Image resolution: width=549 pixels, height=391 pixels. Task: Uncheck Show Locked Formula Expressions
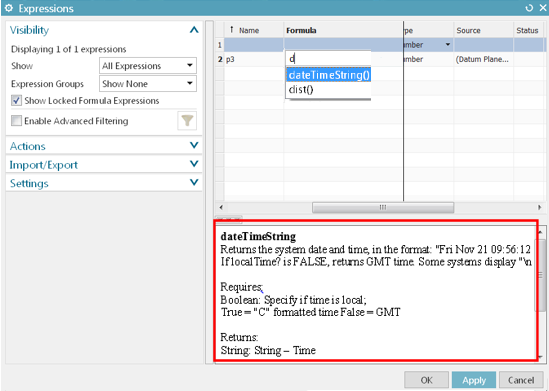16,101
